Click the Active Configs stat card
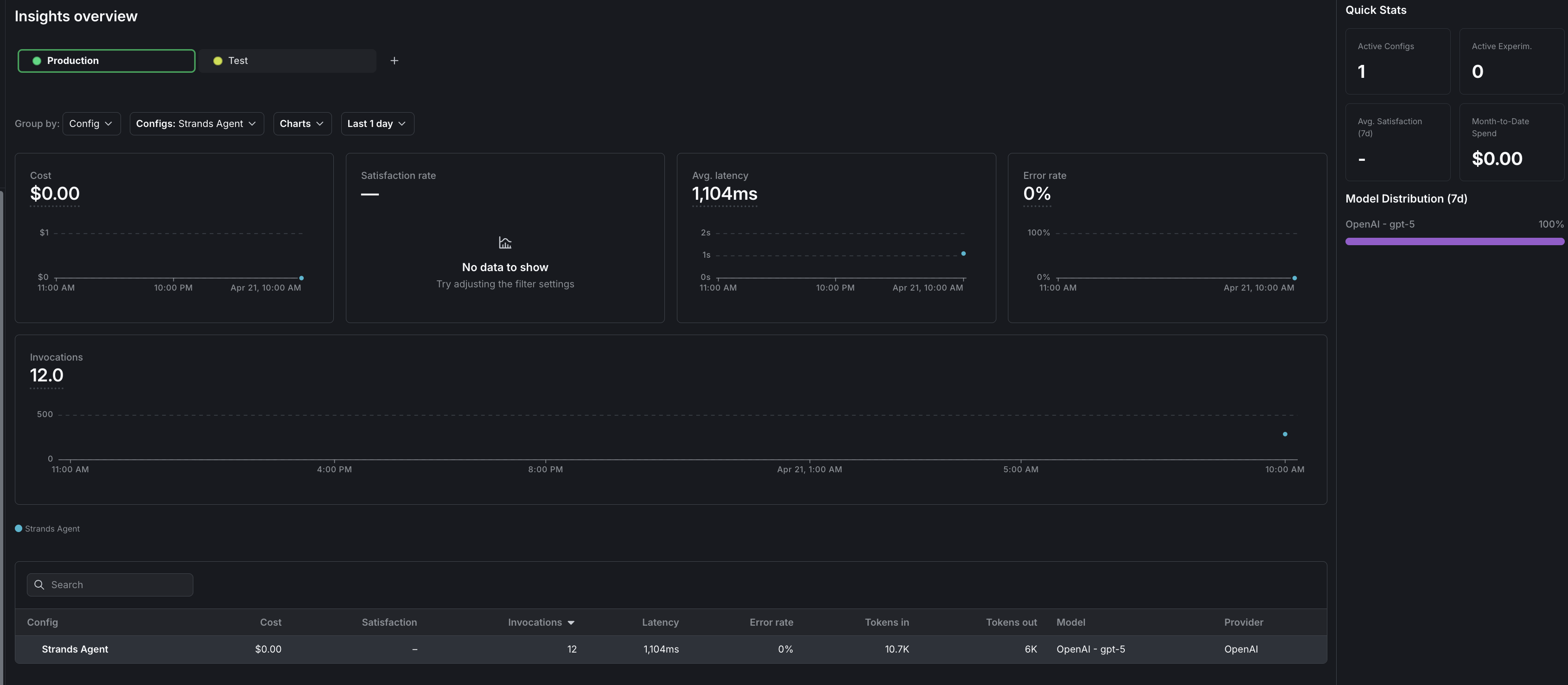This screenshot has height=685, width=1568. pyautogui.click(x=1397, y=62)
